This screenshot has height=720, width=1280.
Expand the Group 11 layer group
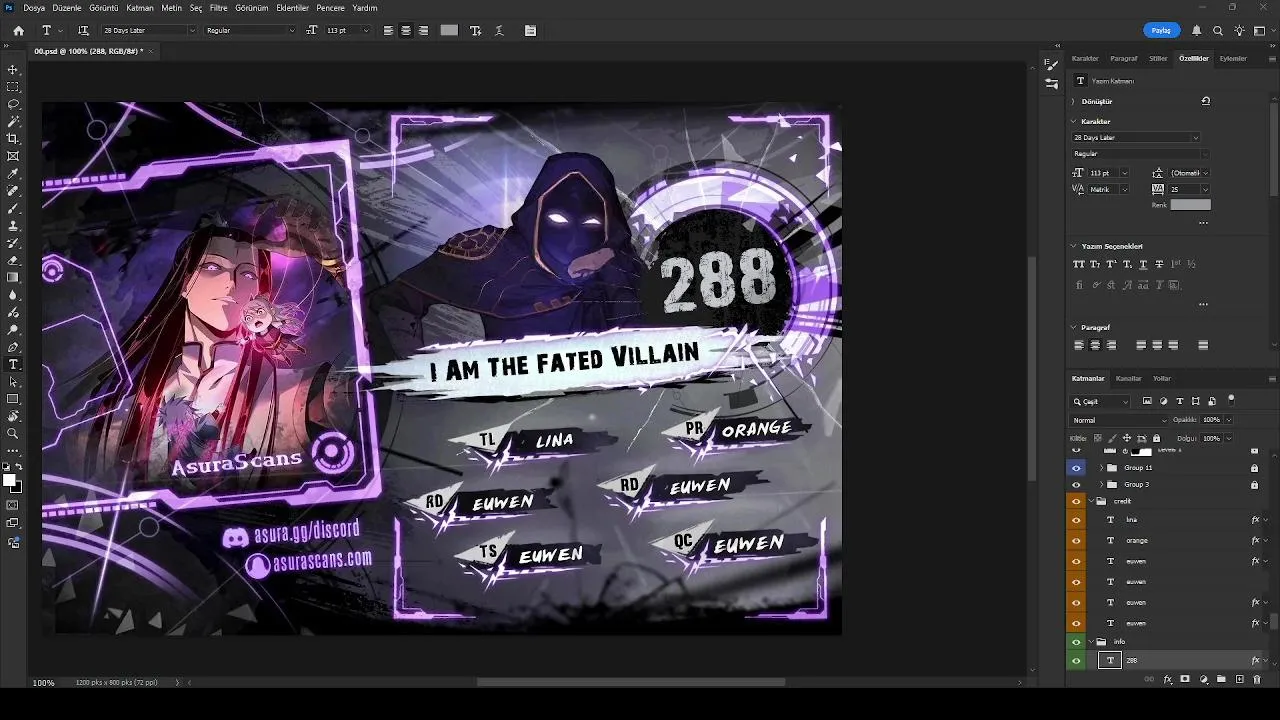(x=1101, y=468)
